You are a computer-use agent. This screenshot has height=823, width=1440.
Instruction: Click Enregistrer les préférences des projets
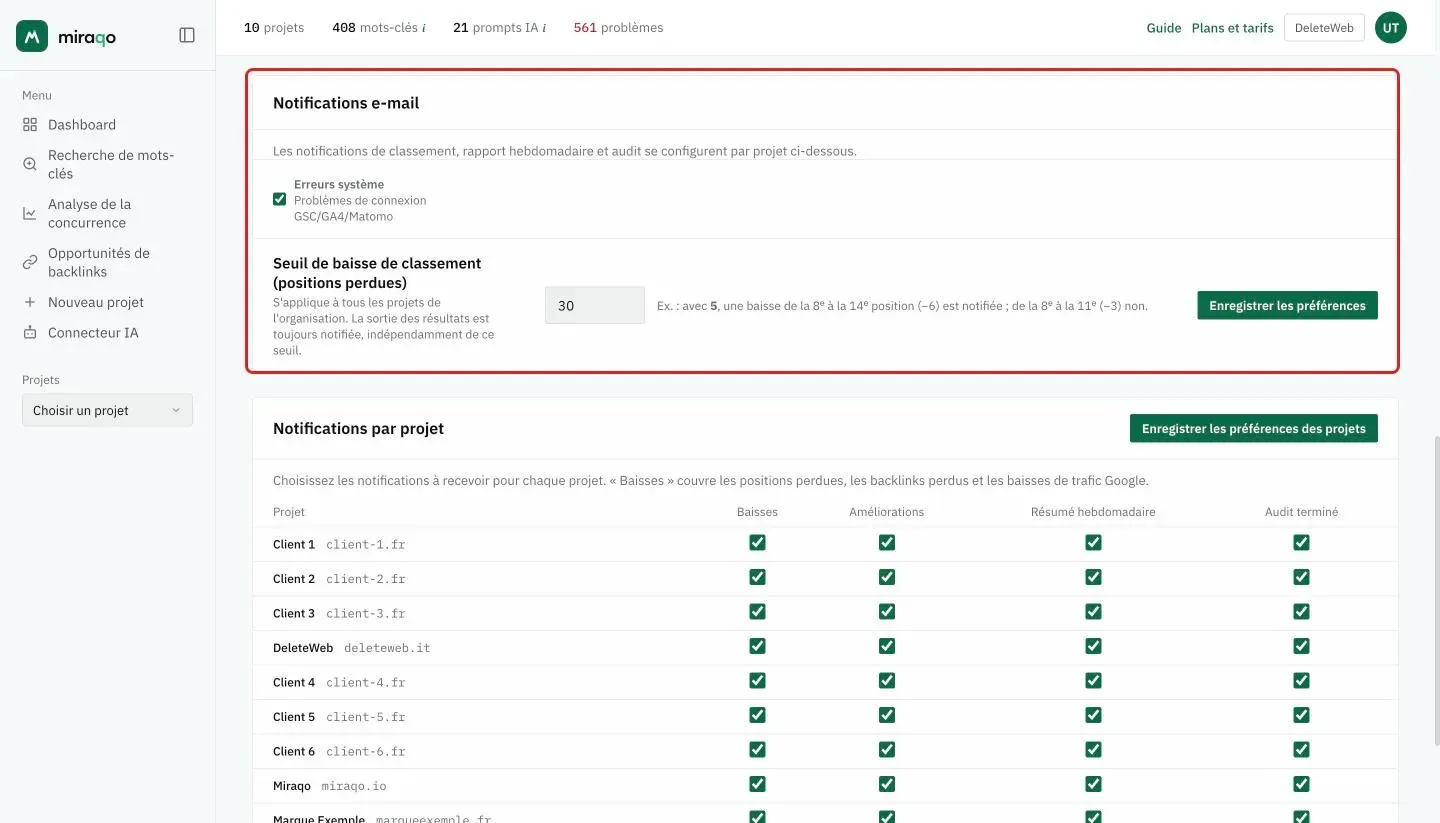point(1254,428)
